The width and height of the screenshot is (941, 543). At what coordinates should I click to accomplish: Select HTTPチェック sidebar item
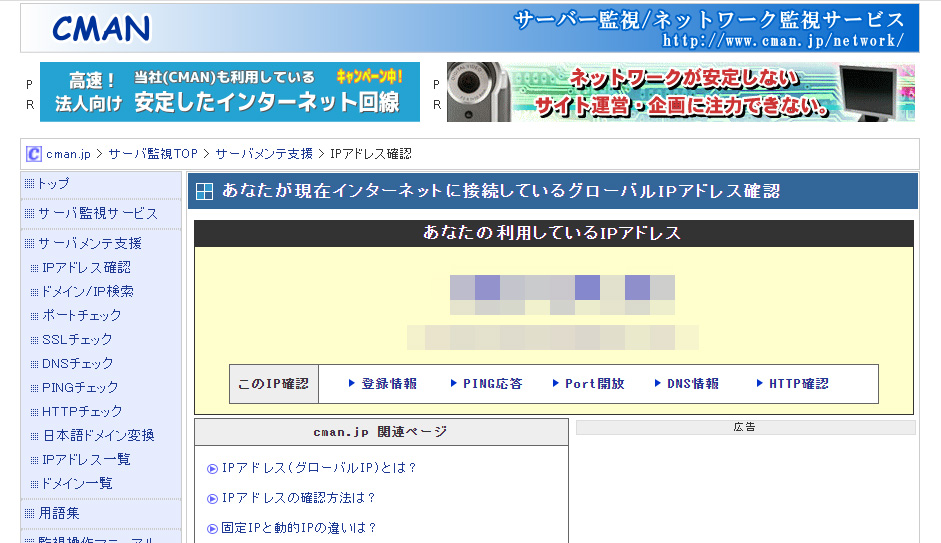[82, 412]
